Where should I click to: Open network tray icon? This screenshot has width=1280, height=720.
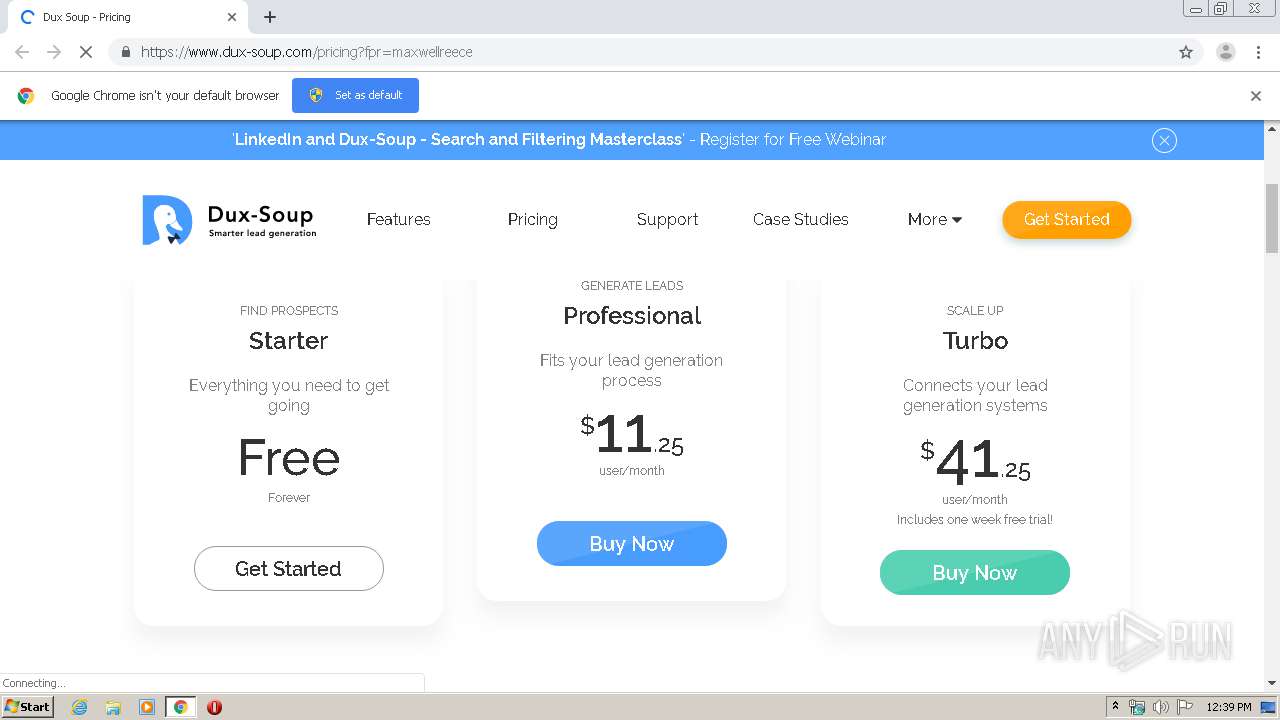pyautogui.click(x=1137, y=707)
